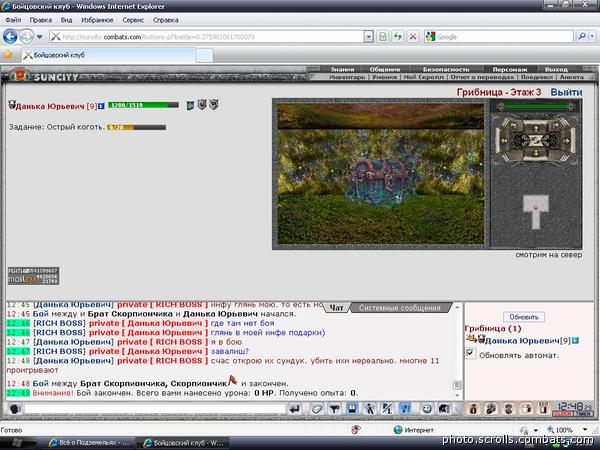Open the address bar history dropdown
The width and height of the screenshot is (600, 450).
pyautogui.click(x=368, y=37)
